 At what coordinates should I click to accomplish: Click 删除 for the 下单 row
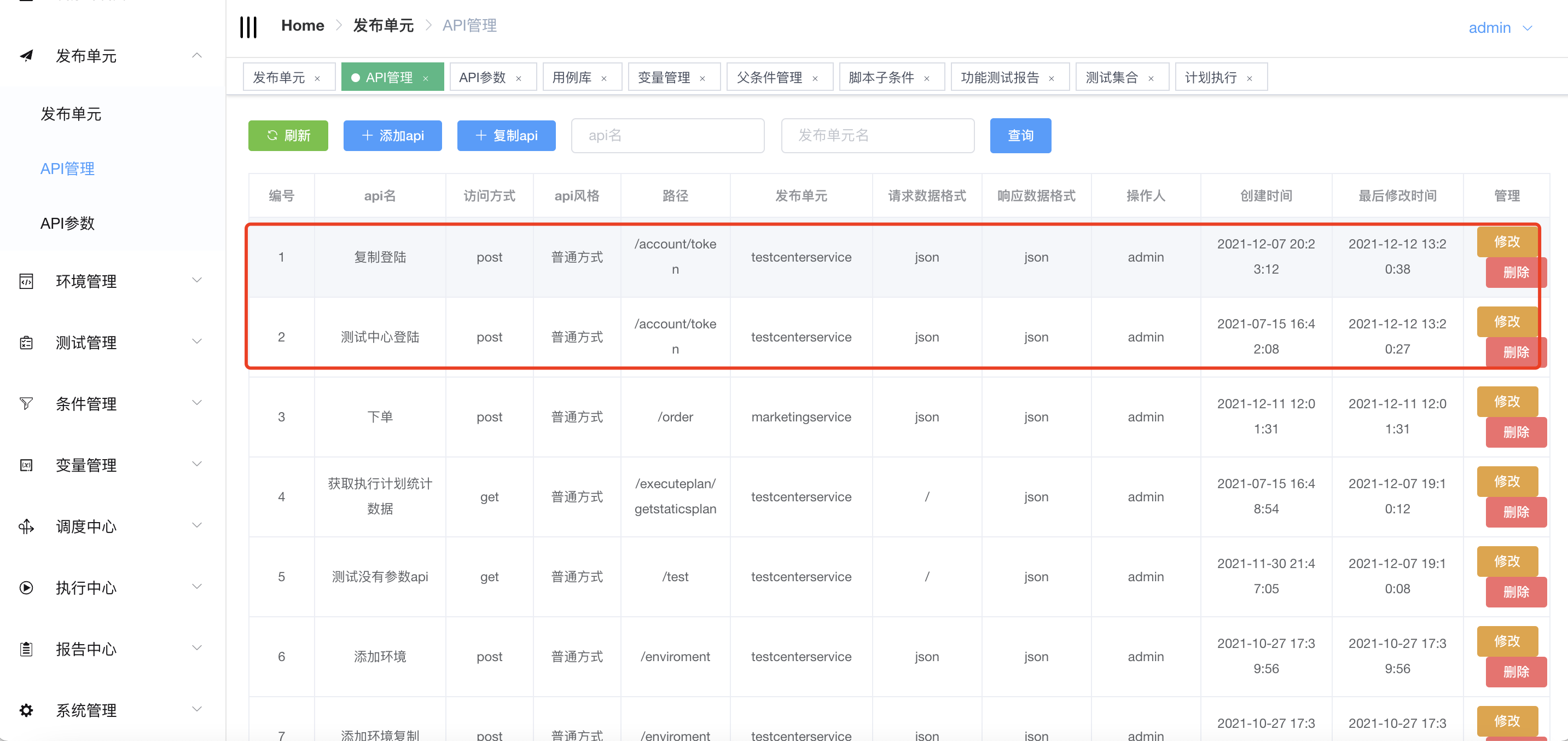pyautogui.click(x=1515, y=432)
